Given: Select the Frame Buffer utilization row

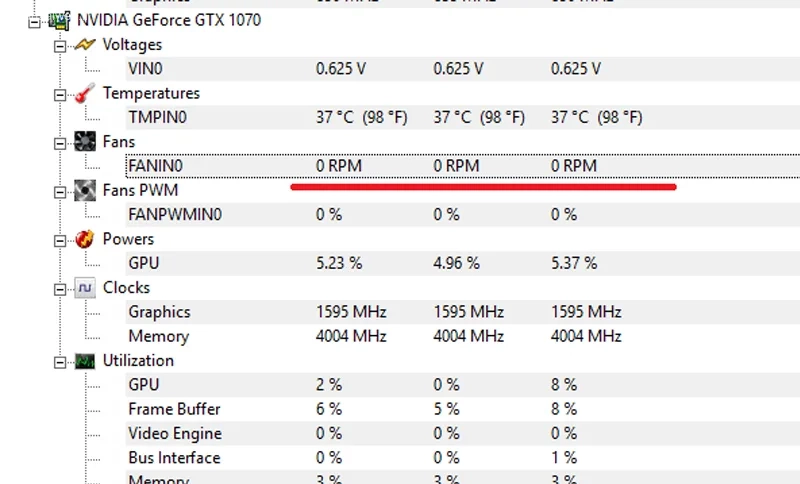Looking at the screenshot, I should pos(174,409).
